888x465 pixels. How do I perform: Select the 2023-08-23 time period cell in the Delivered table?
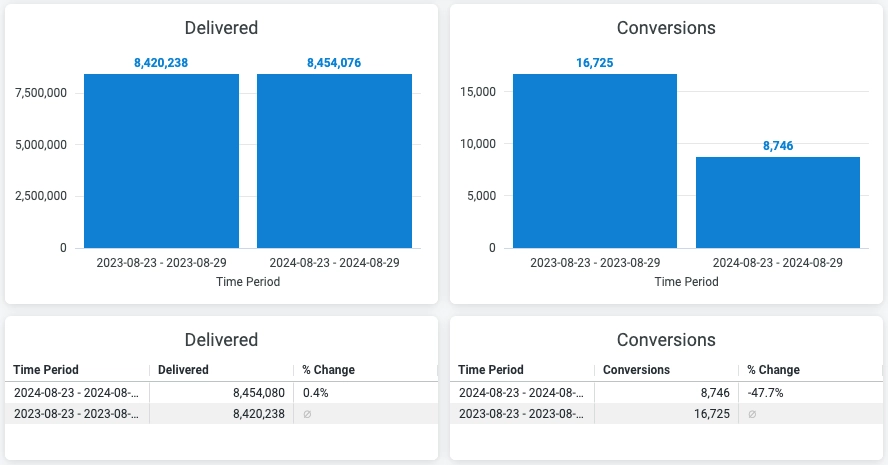coord(77,414)
